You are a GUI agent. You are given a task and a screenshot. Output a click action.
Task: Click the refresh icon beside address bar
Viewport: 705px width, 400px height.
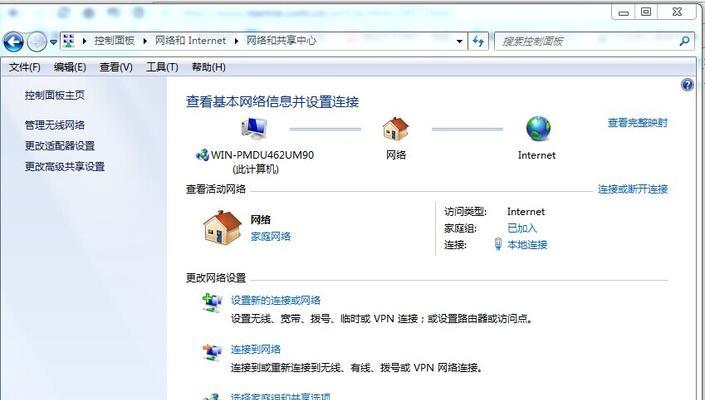tap(478, 41)
